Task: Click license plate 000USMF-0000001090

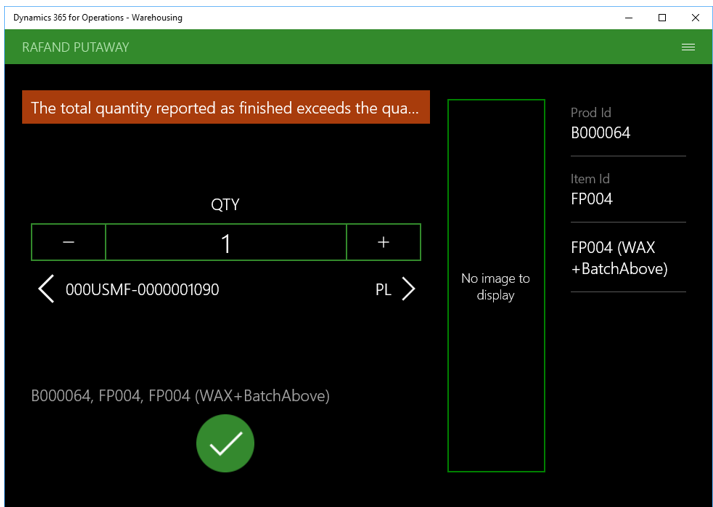Action: click(x=142, y=290)
